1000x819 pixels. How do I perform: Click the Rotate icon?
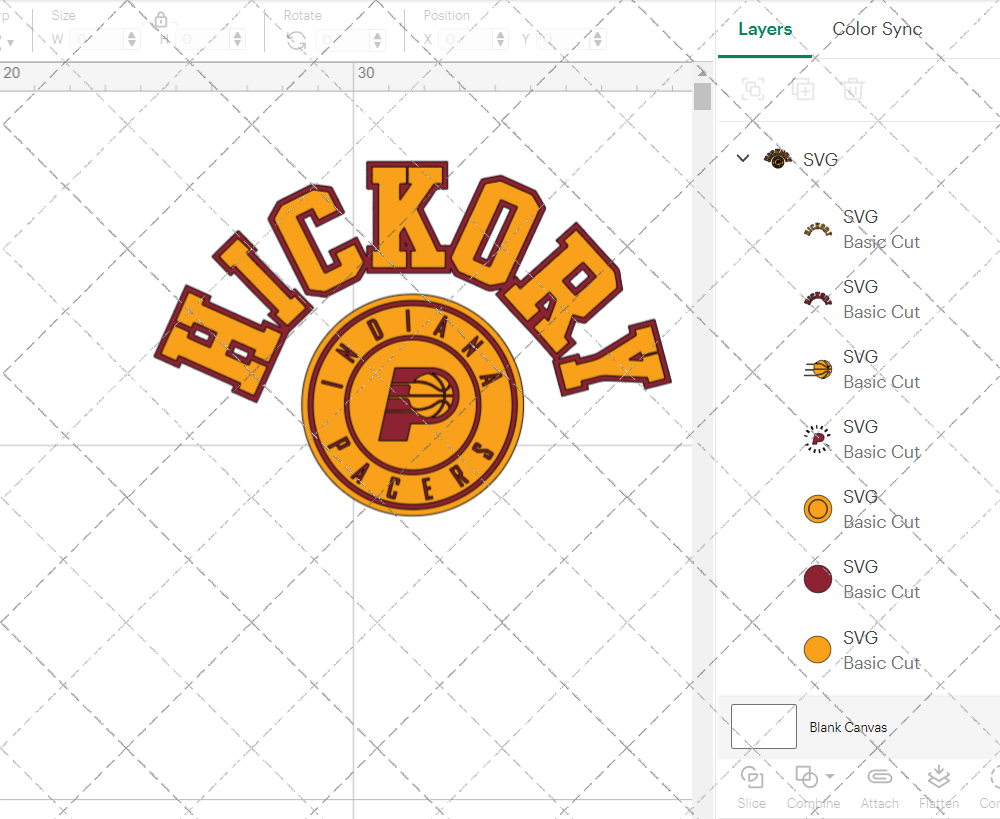tap(296, 40)
